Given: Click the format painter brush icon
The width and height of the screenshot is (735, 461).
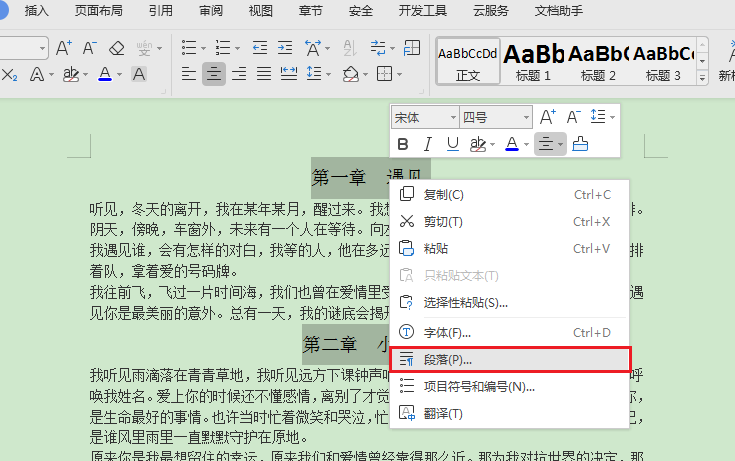Looking at the screenshot, I should tap(580, 144).
